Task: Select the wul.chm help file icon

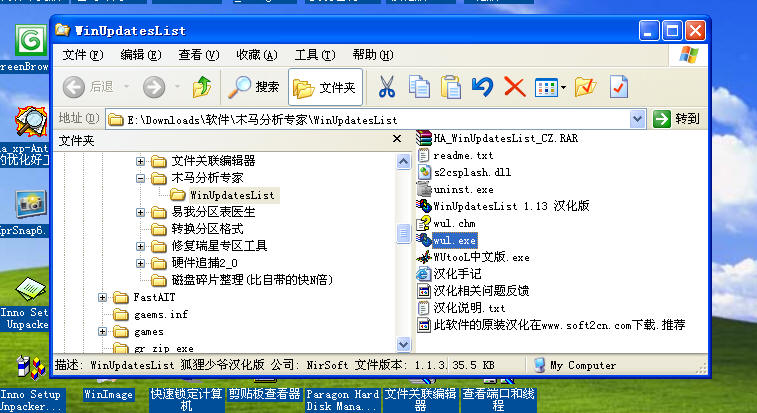Action: 424,223
